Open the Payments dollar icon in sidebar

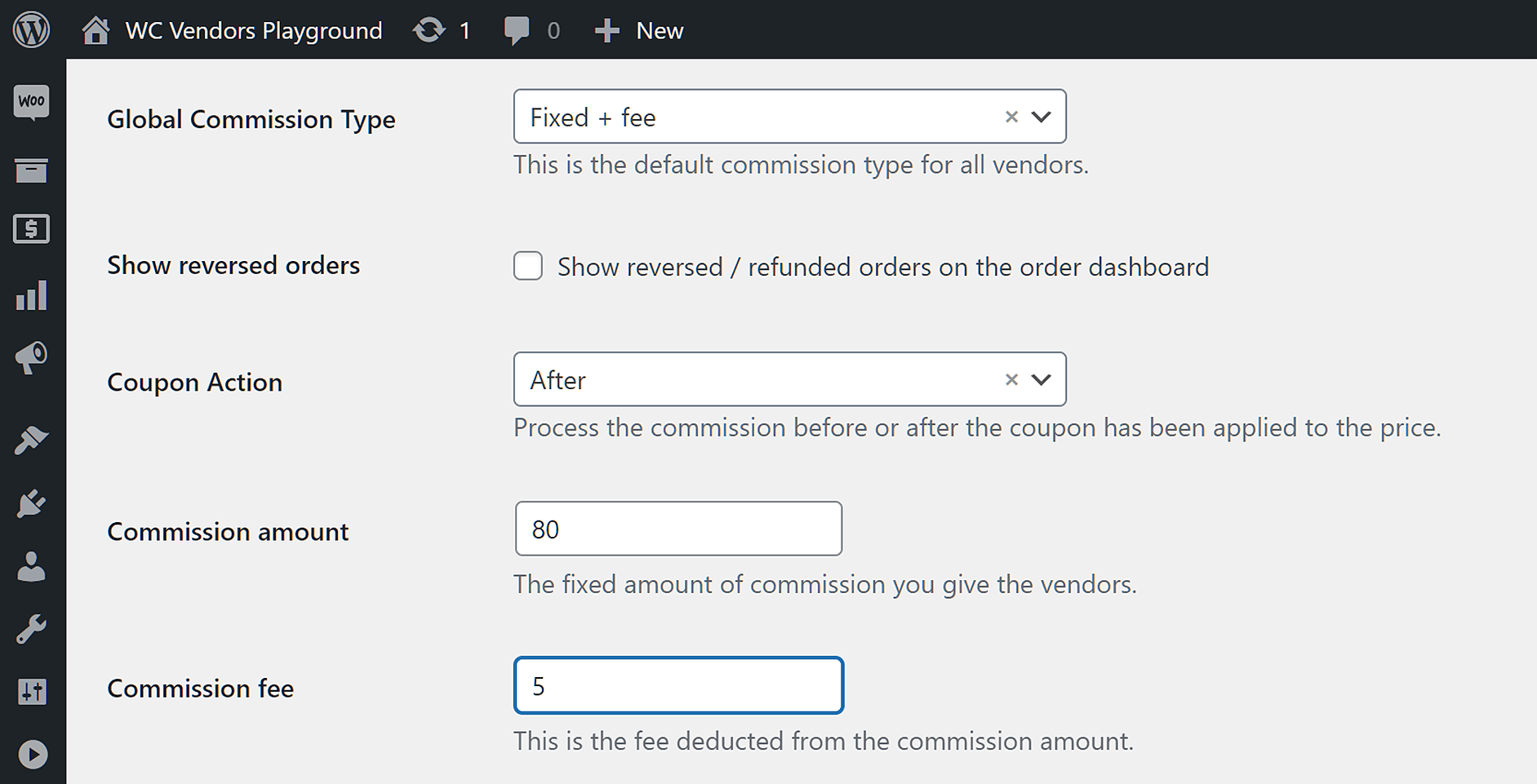pos(32,229)
